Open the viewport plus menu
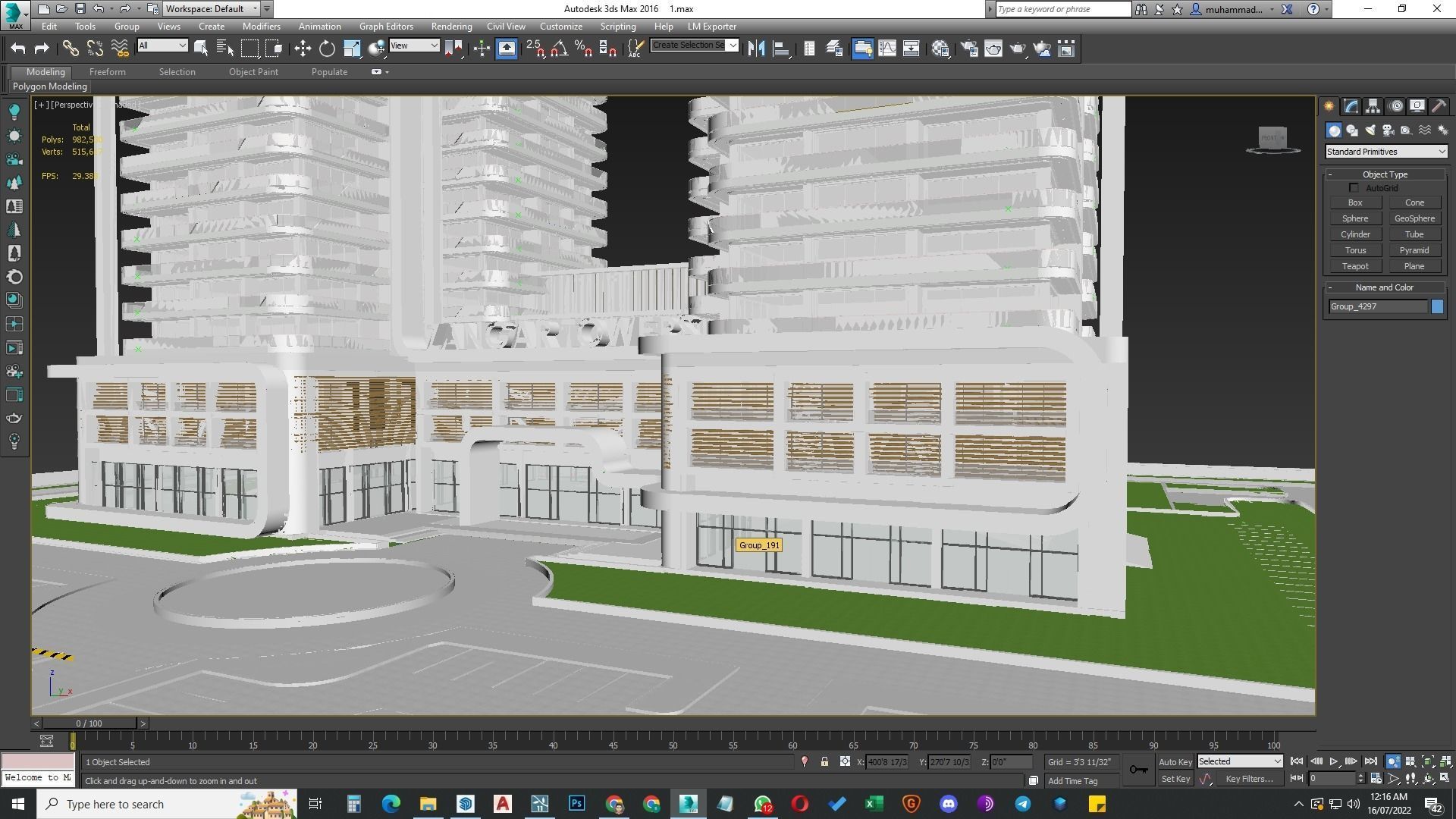The width and height of the screenshot is (1456, 819). pyautogui.click(x=41, y=105)
